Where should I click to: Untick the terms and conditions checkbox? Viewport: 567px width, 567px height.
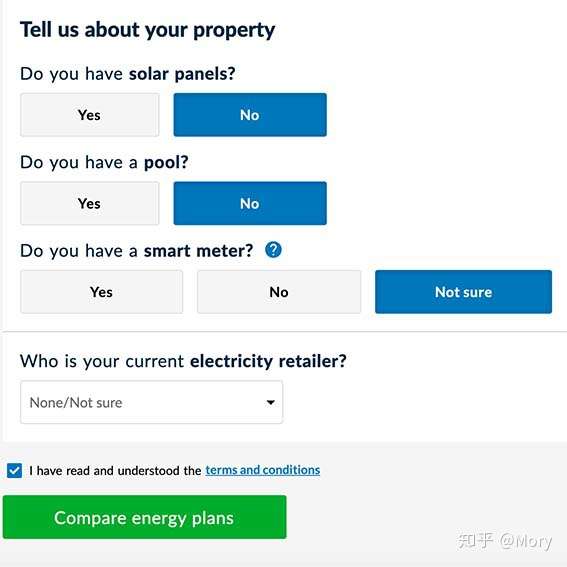pyautogui.click(x=14, y=470)
